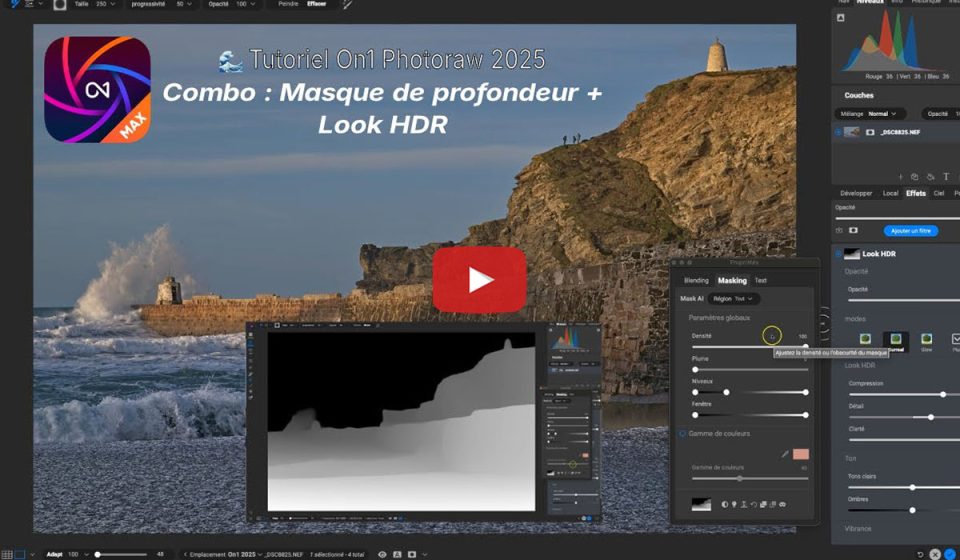Add a new layer with the plus icon
The image size is (960, 560).
[x=901, y=177]
